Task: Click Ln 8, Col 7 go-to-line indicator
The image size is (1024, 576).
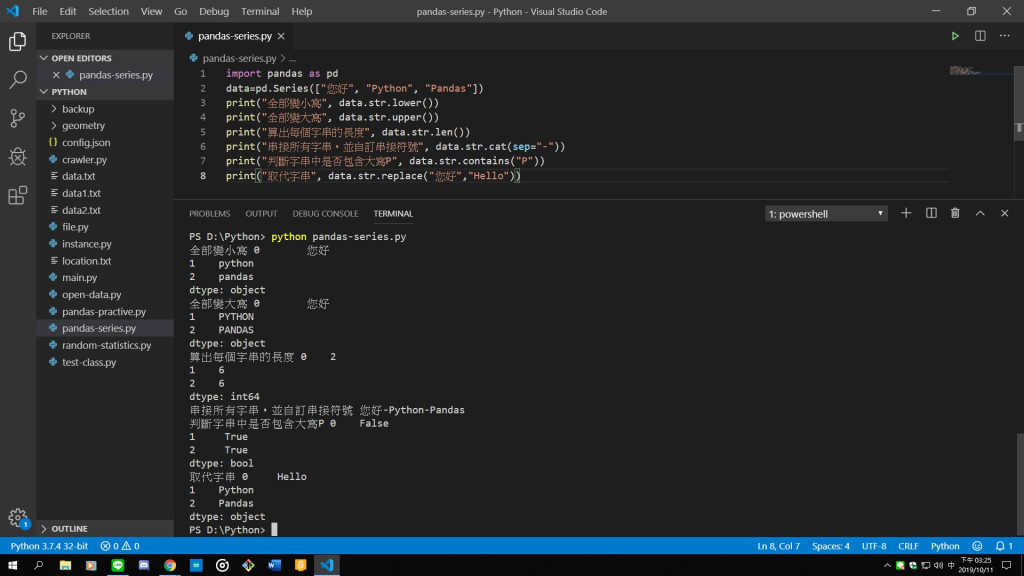Action: [778, 546]
